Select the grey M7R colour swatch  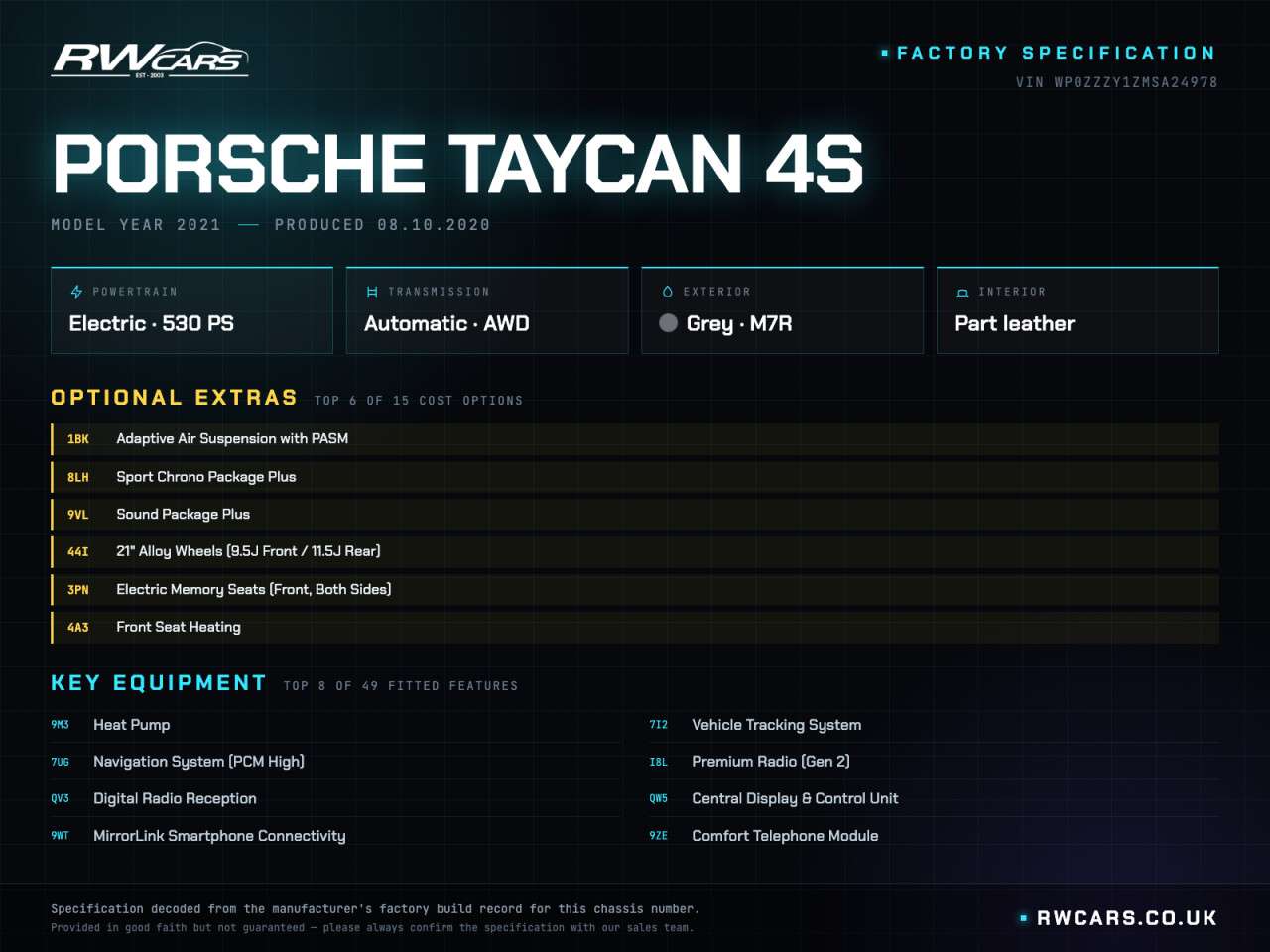(x=669, y=323)
